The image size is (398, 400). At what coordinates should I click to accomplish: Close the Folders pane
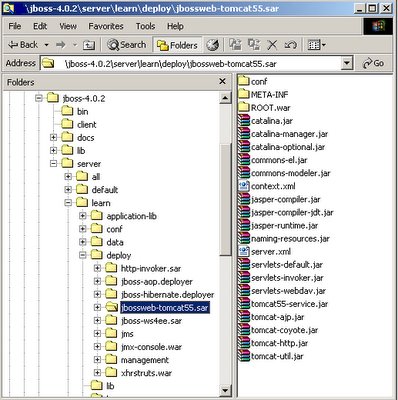pyautogui.click(x=222, y=81)
